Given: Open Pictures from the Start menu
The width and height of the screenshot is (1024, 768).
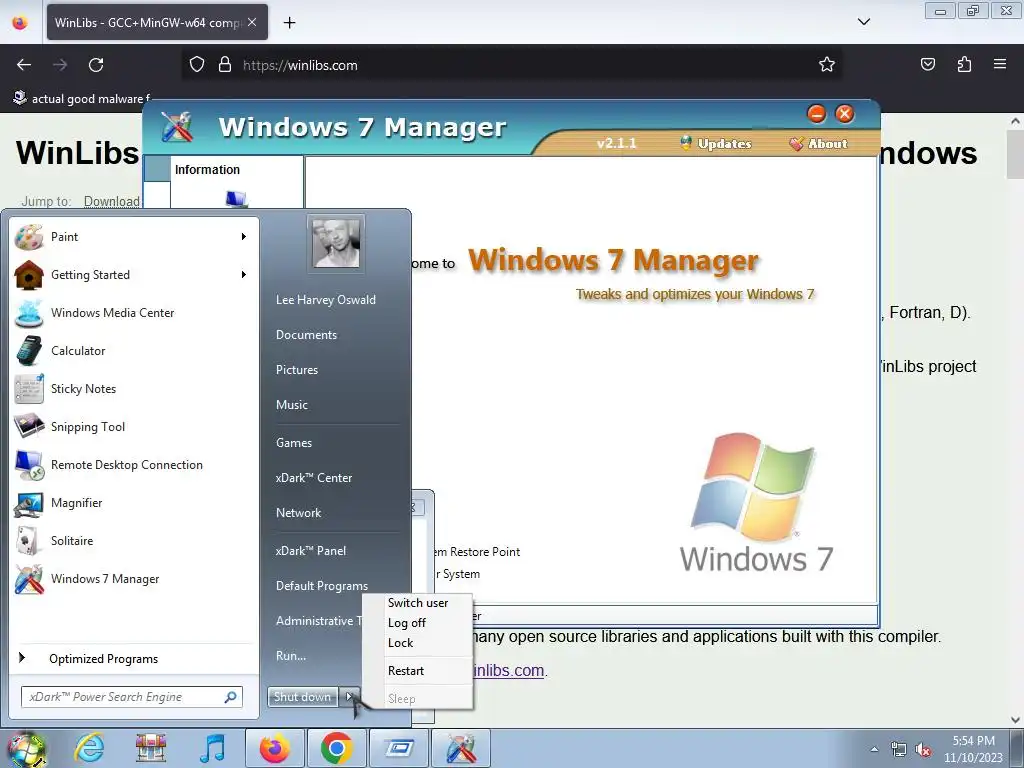Looking at the screenshot, I should [297, 370].
